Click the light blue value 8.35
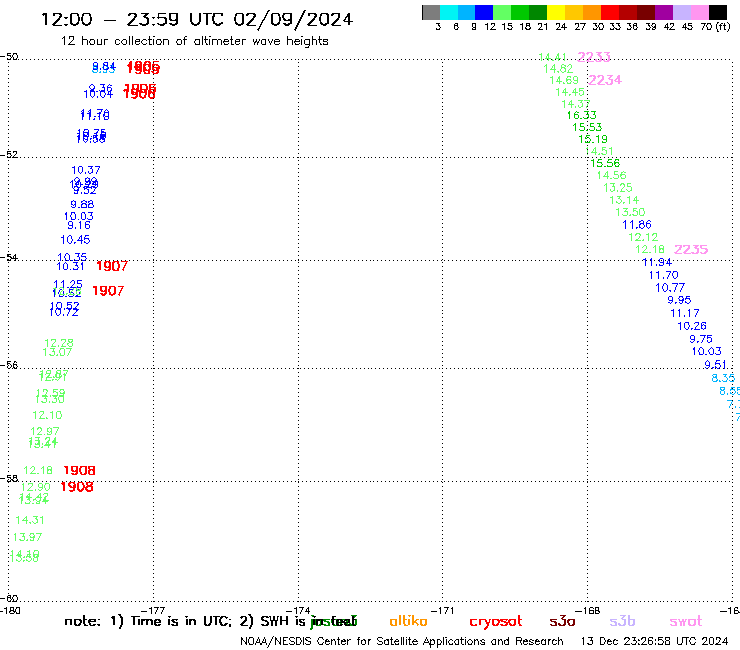 point(723,378)
